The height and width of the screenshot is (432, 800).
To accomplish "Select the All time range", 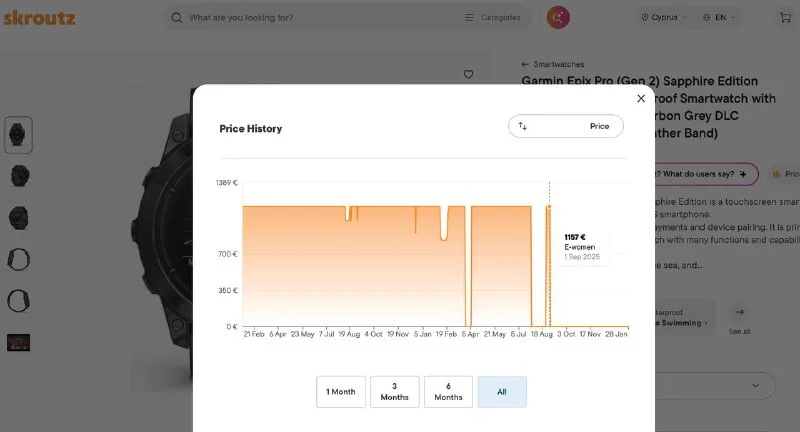I will click(502, 392).
